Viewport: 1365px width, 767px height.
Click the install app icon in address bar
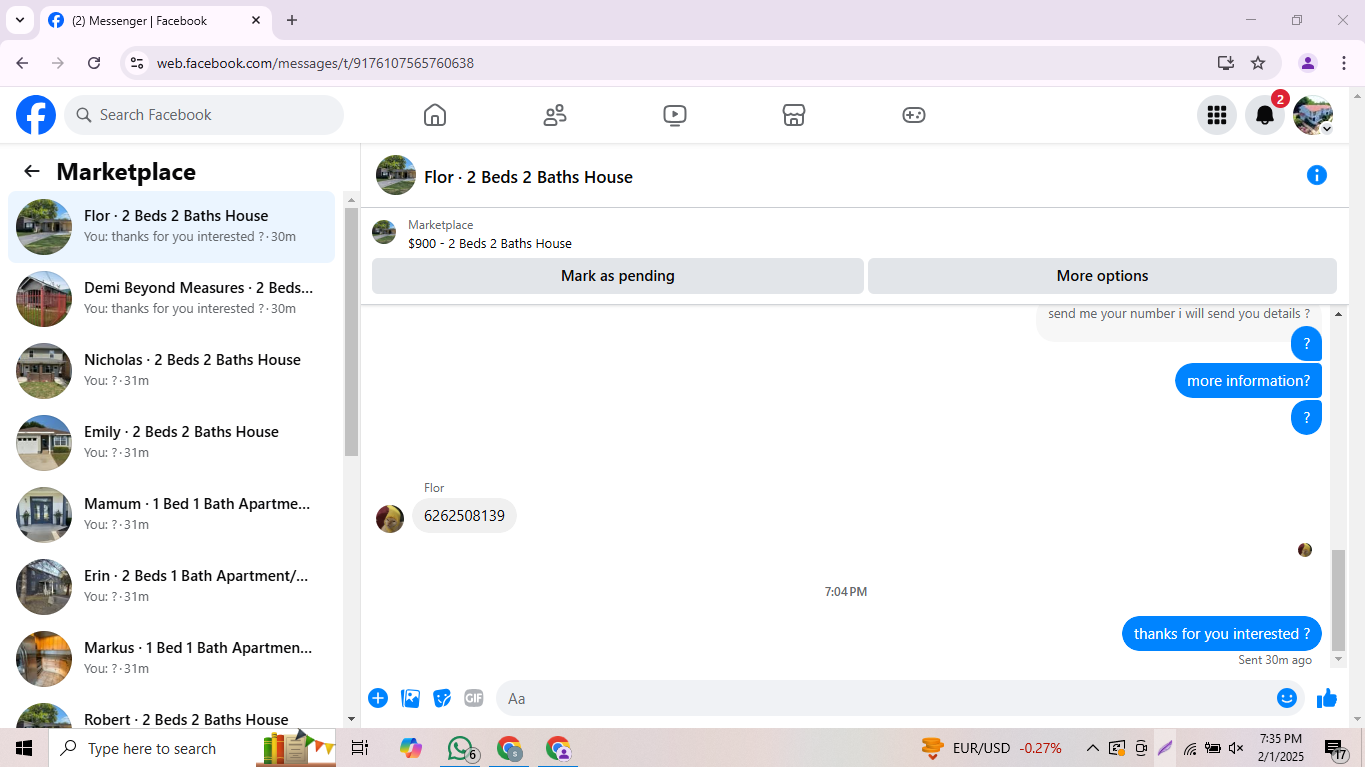click(1226, 63)
